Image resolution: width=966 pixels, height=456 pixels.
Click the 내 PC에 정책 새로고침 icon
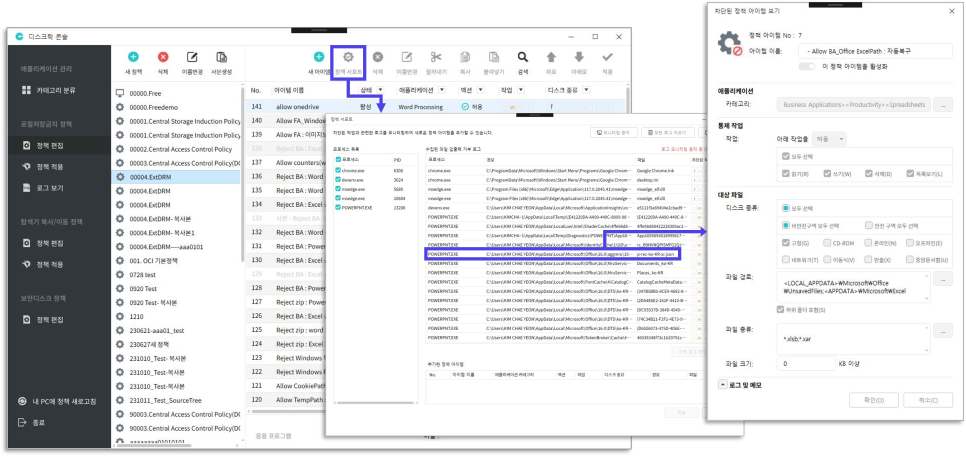point(23,401)
